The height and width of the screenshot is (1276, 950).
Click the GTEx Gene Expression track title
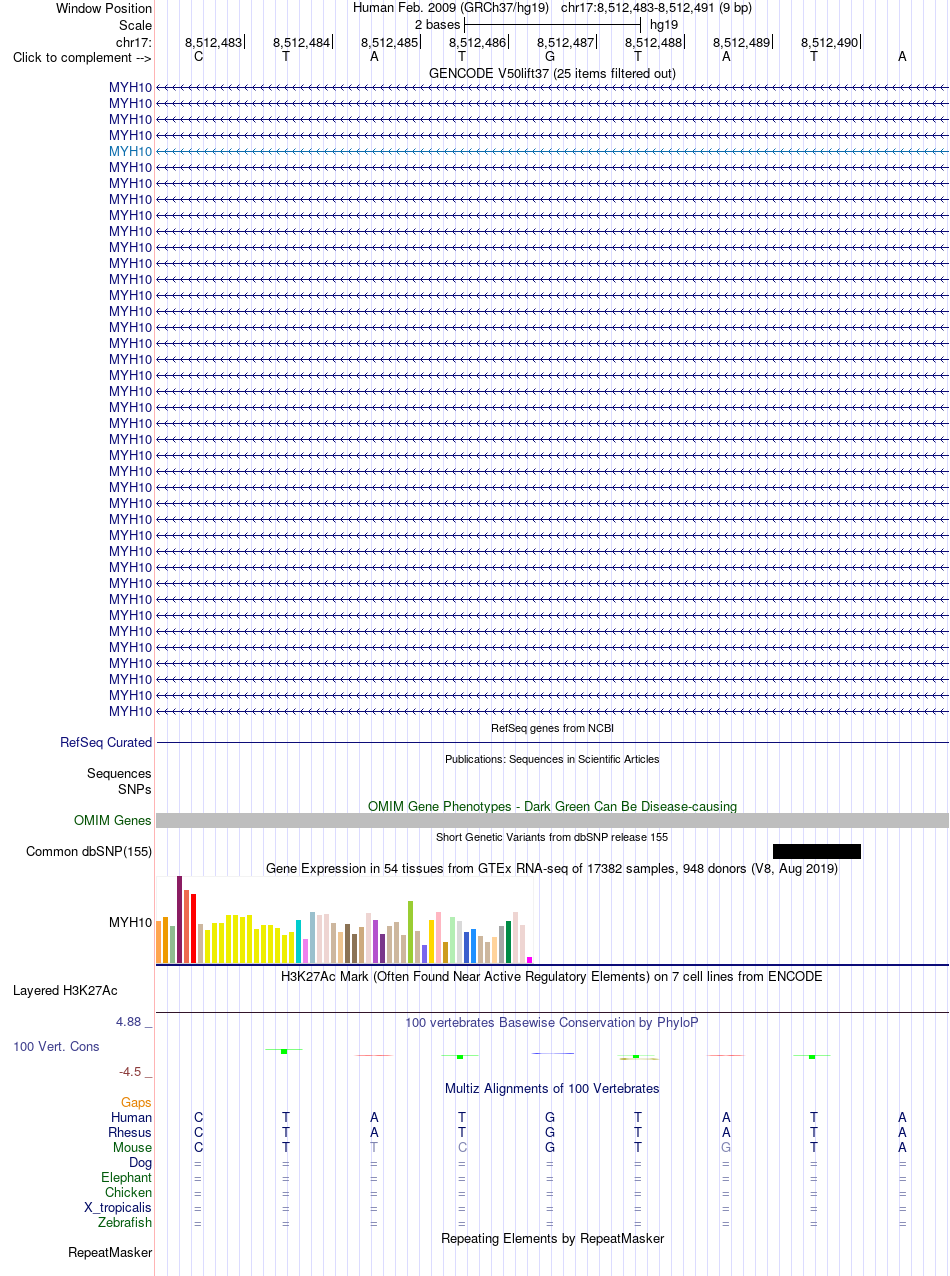pos(552,868)
